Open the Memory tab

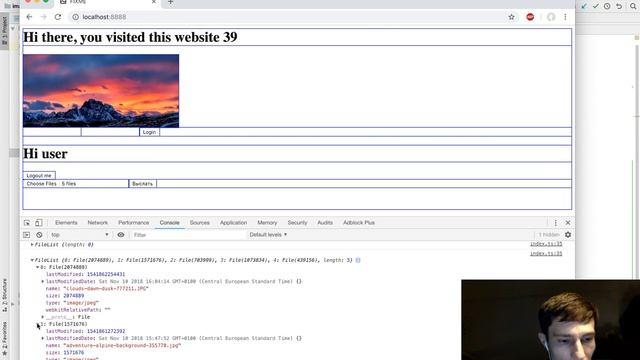tap(267, 223)
